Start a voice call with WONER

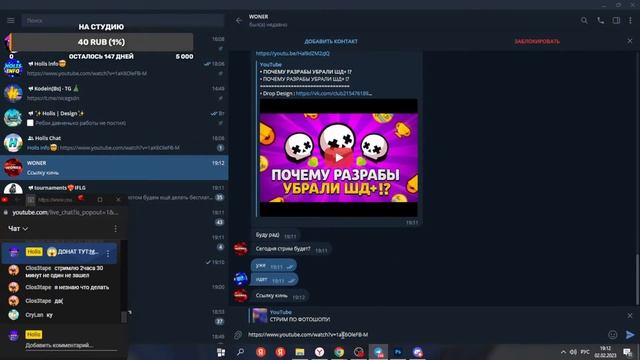[x=600, y=20]
